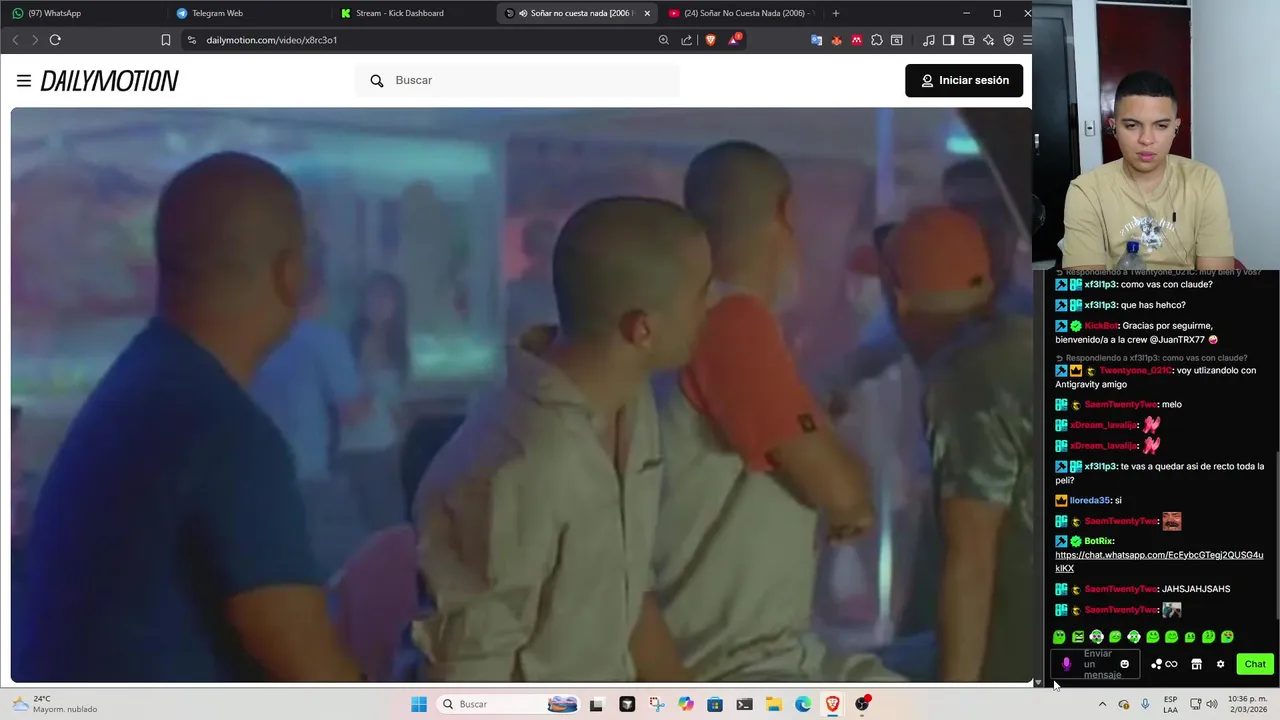This screenshot has width=1280, height=720.
Task: Focus the Dailymotion Buscar search field
Action: click(x=518, y=80)
